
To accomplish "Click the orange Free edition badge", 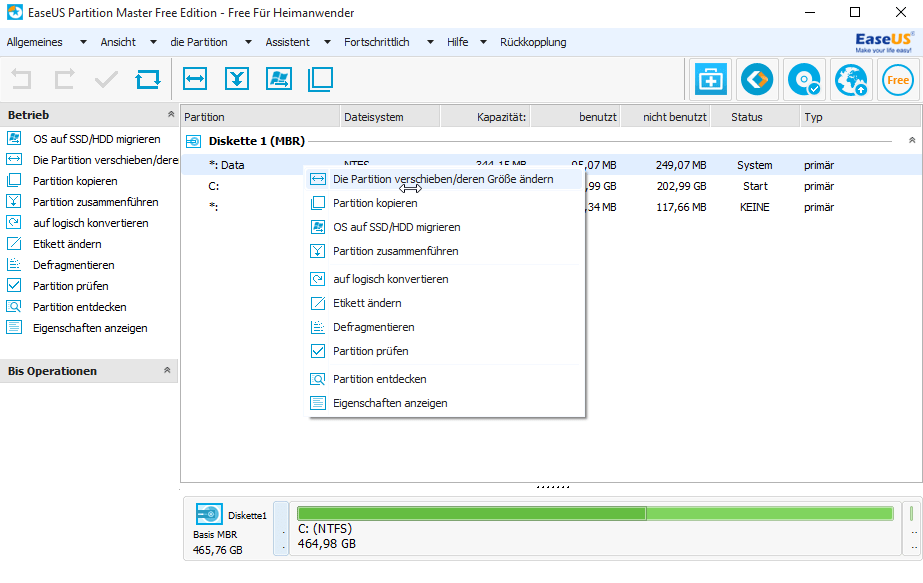I will tap(898, 80).
